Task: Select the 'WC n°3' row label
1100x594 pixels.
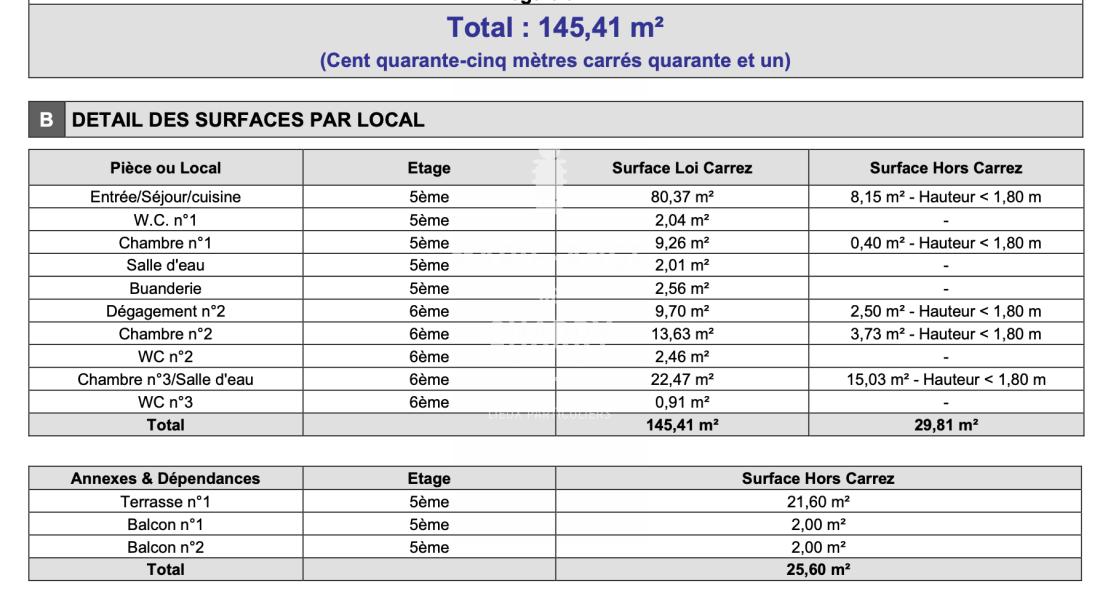Action: [166, 402]
